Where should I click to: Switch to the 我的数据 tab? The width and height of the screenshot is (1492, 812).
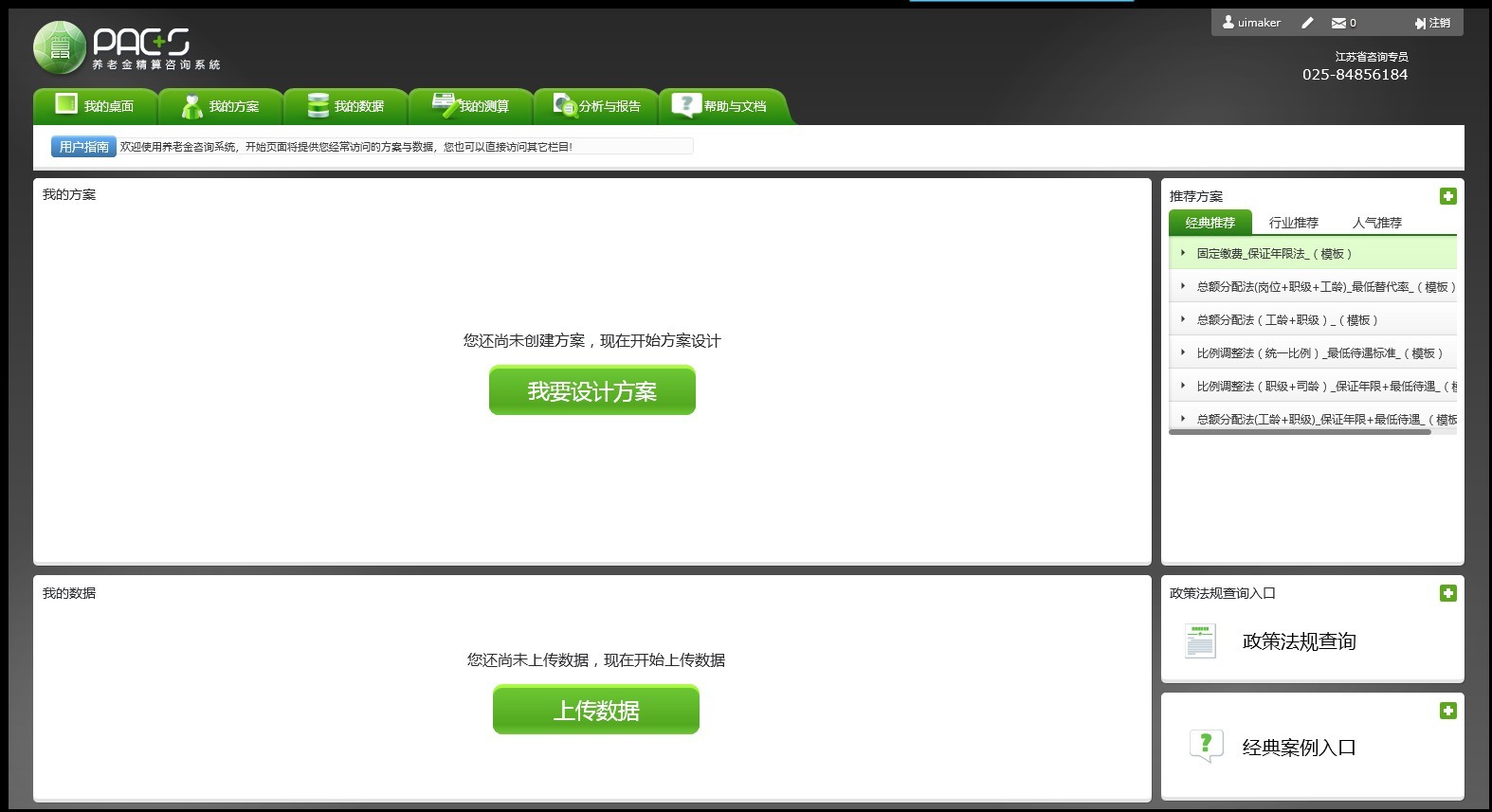click(346, 106)
